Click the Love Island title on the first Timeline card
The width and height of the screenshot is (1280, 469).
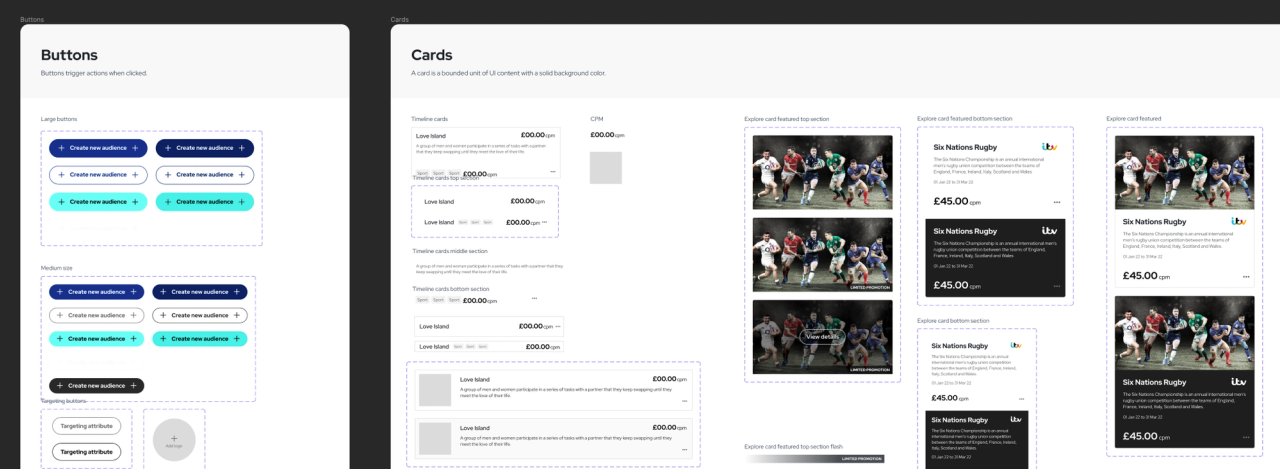pyautogui.click(x=431, y=135)
